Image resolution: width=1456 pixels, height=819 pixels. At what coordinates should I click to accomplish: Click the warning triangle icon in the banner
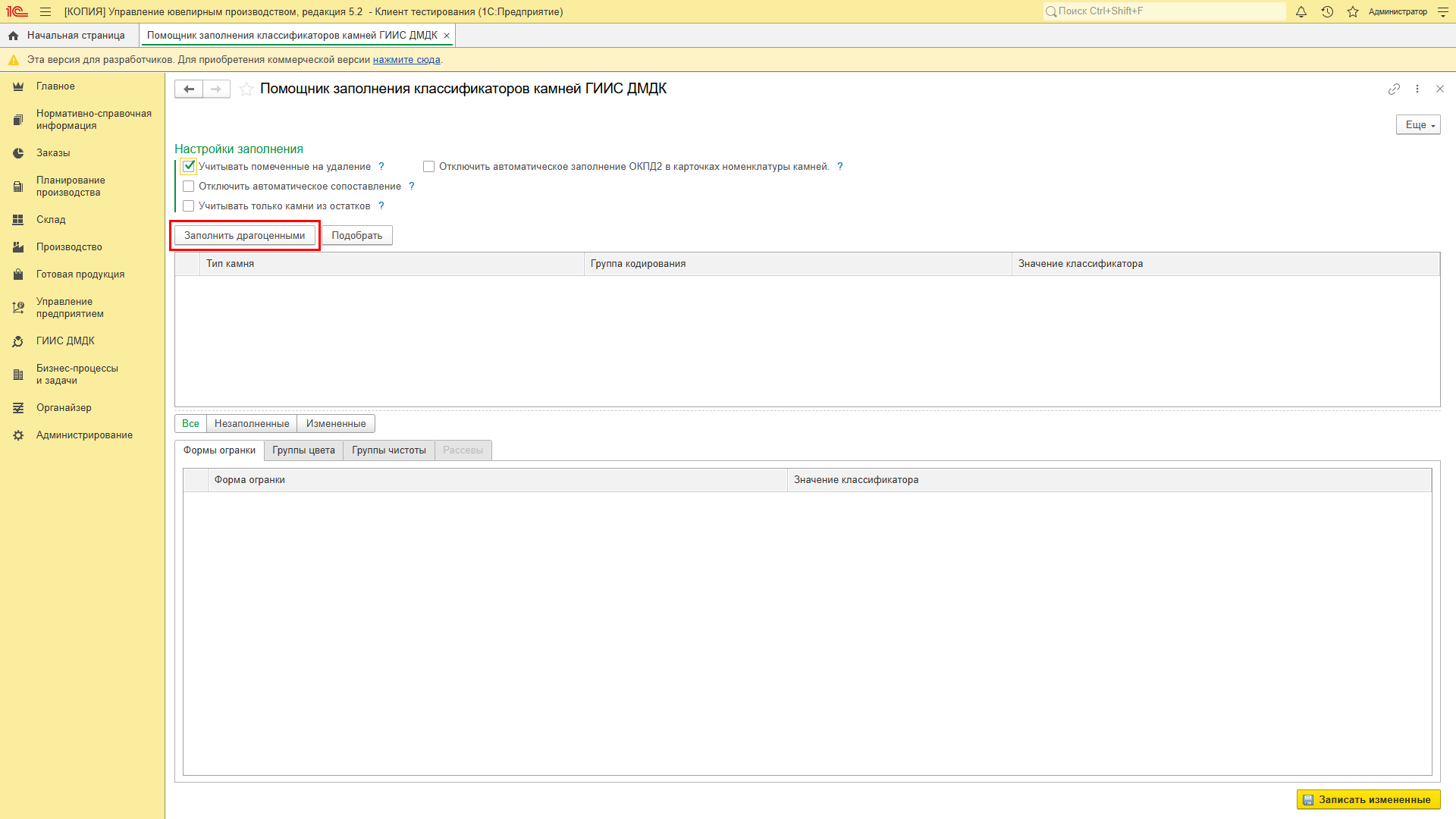coord(13,60)
